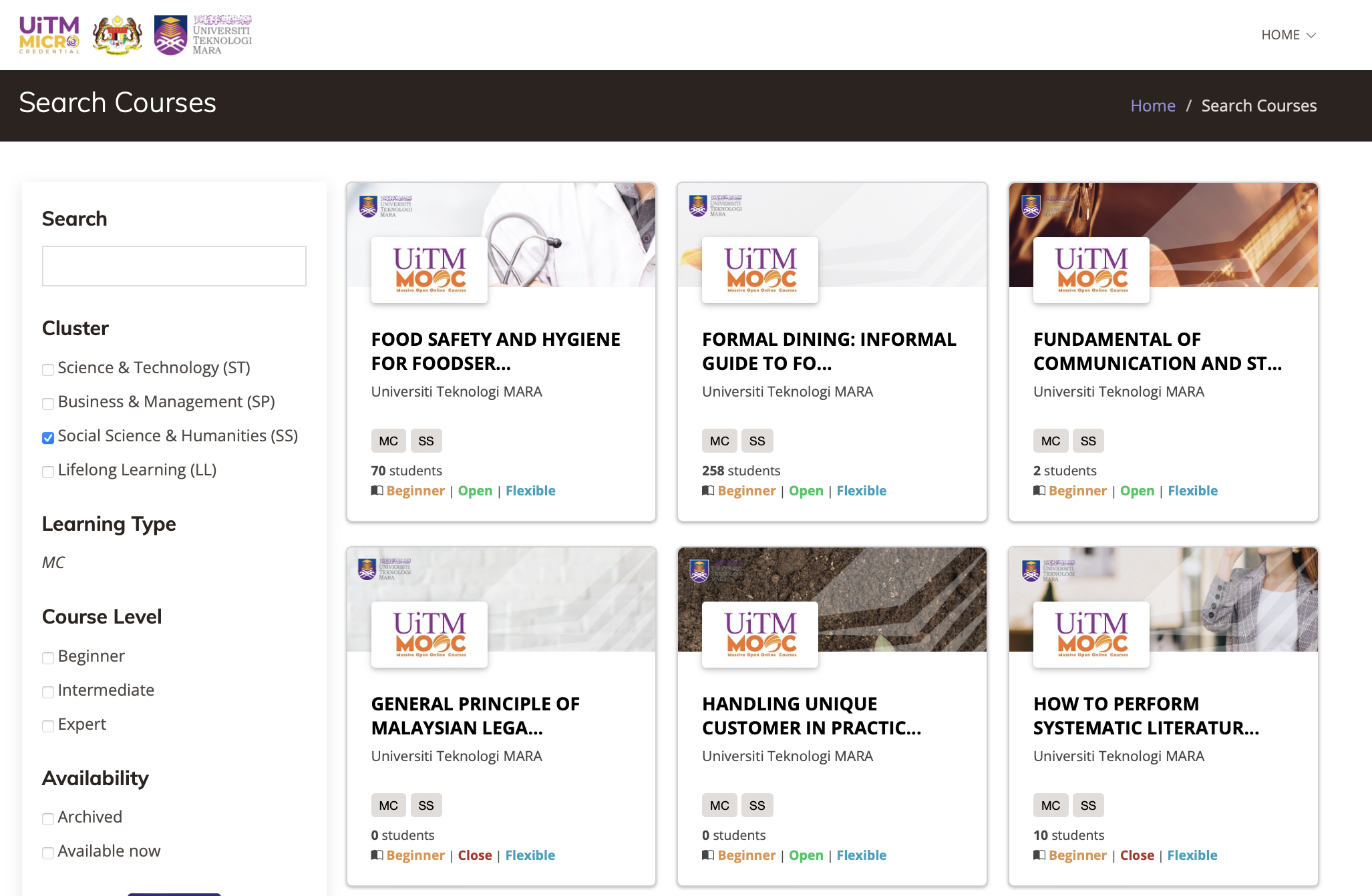This screenshot has width=1372, height=896.
Task: Click the Home breadcrumb link
Action: coord(1152,105)
